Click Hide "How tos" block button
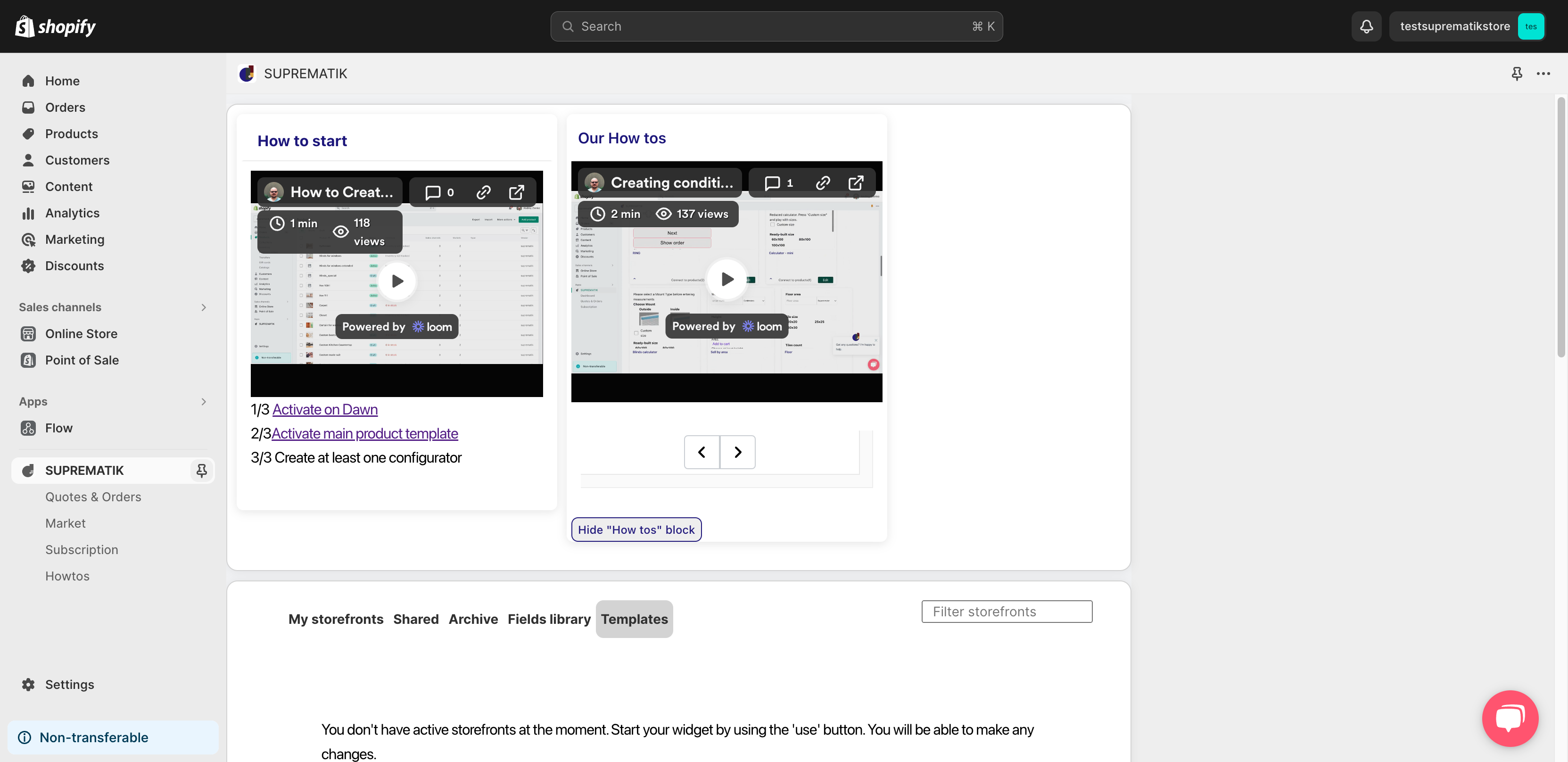 tap(636, 530)
